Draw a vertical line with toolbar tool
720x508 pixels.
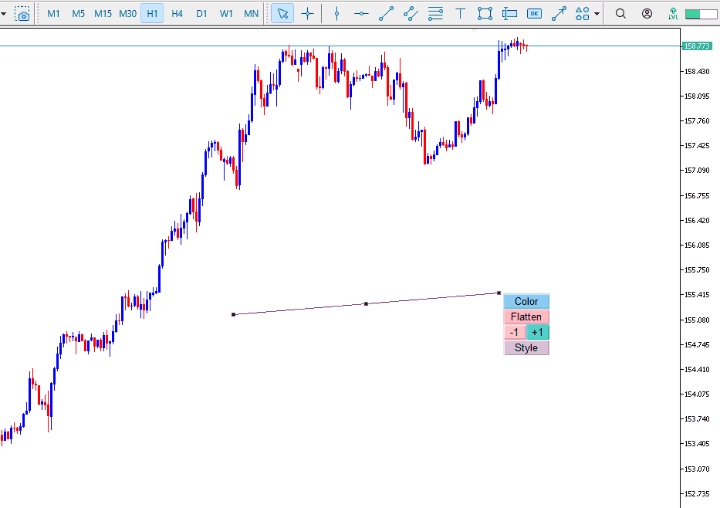pos(337,14)
